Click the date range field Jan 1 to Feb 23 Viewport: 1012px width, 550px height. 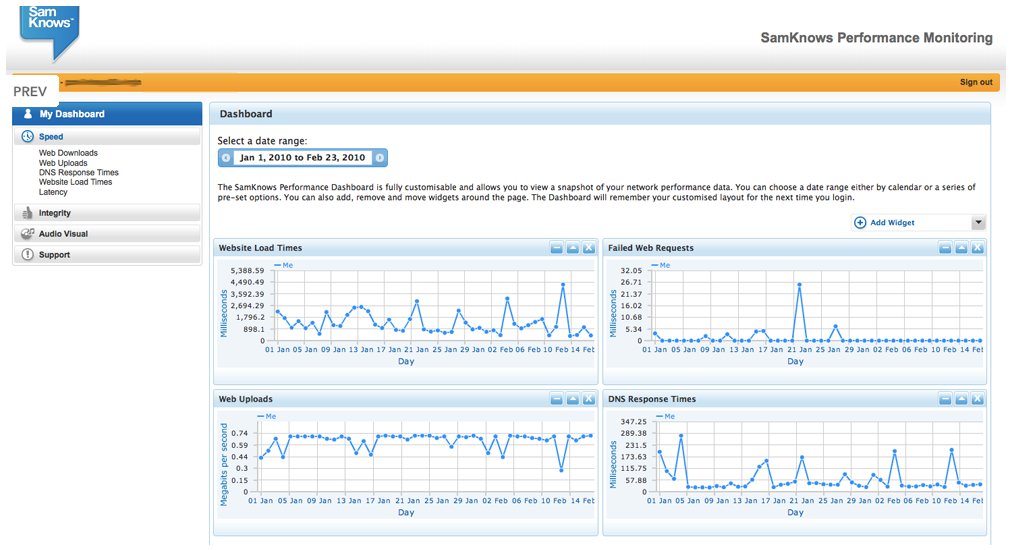point(303,158)
